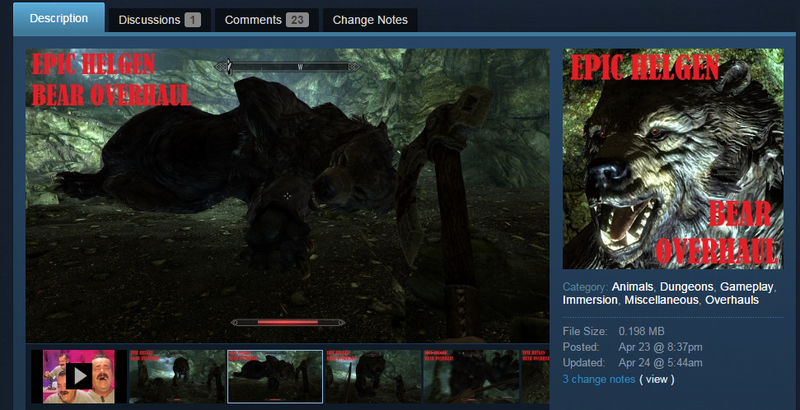Open the Immersion category link
Image resolution: width=800 pixels, height=410 pixels.
pyautogui.click(x=590, y=300)
